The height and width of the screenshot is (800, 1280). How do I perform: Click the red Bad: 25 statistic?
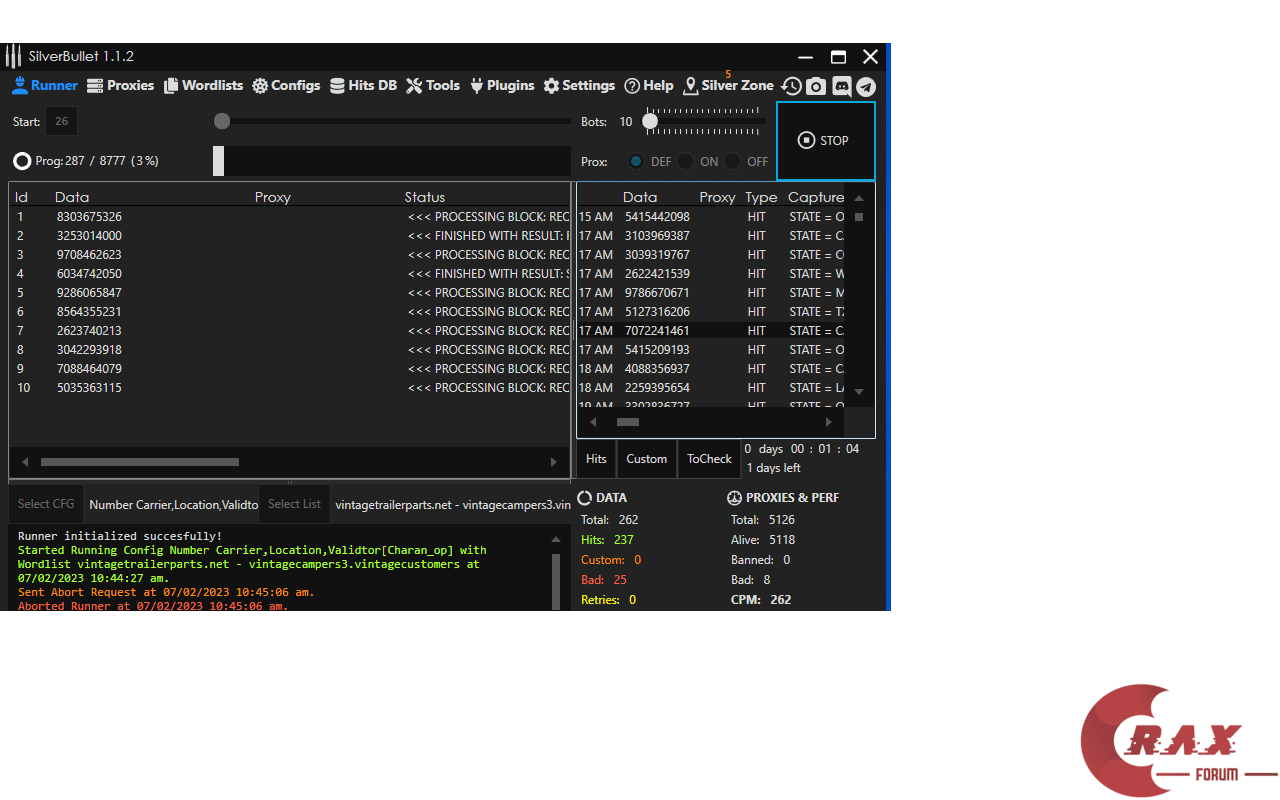pyautogui.click(x=604, y=580)
